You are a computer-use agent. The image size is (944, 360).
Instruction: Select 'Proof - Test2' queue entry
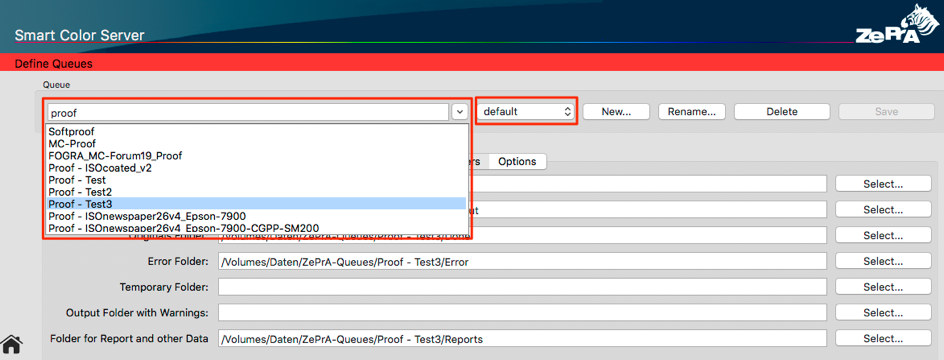(256, 192)
